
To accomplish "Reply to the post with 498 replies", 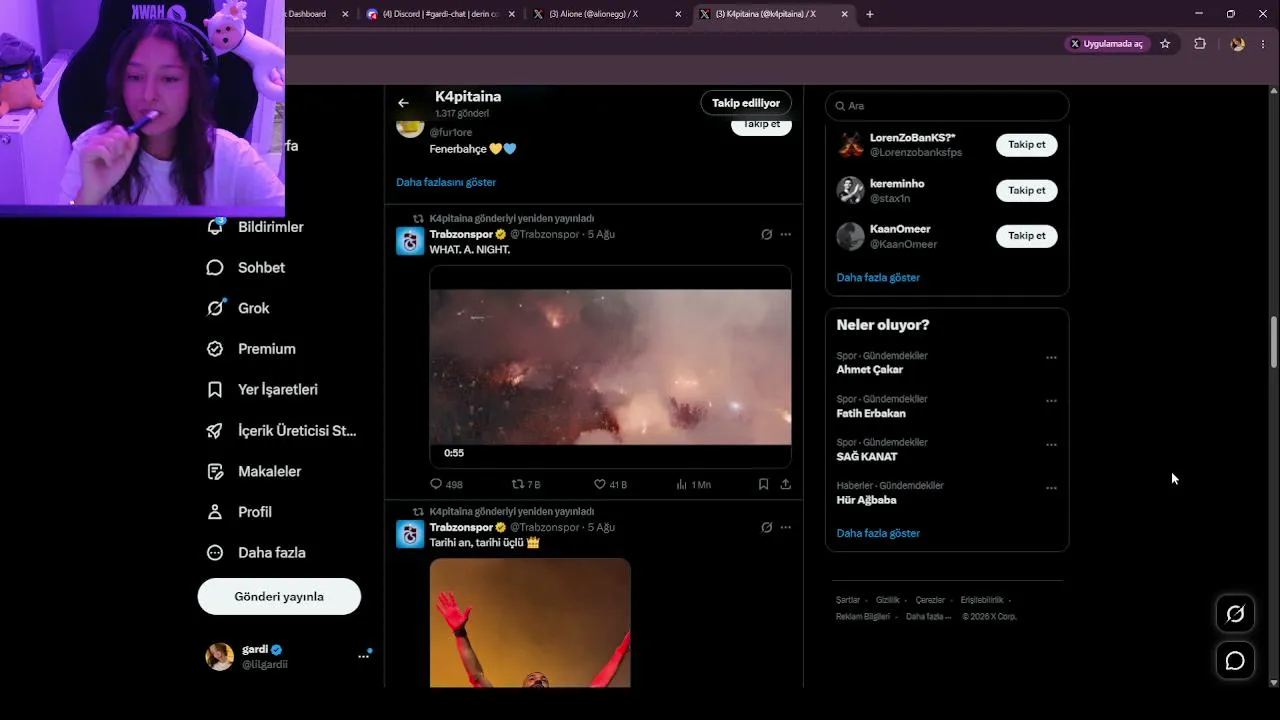I will (x=446, y=484).
